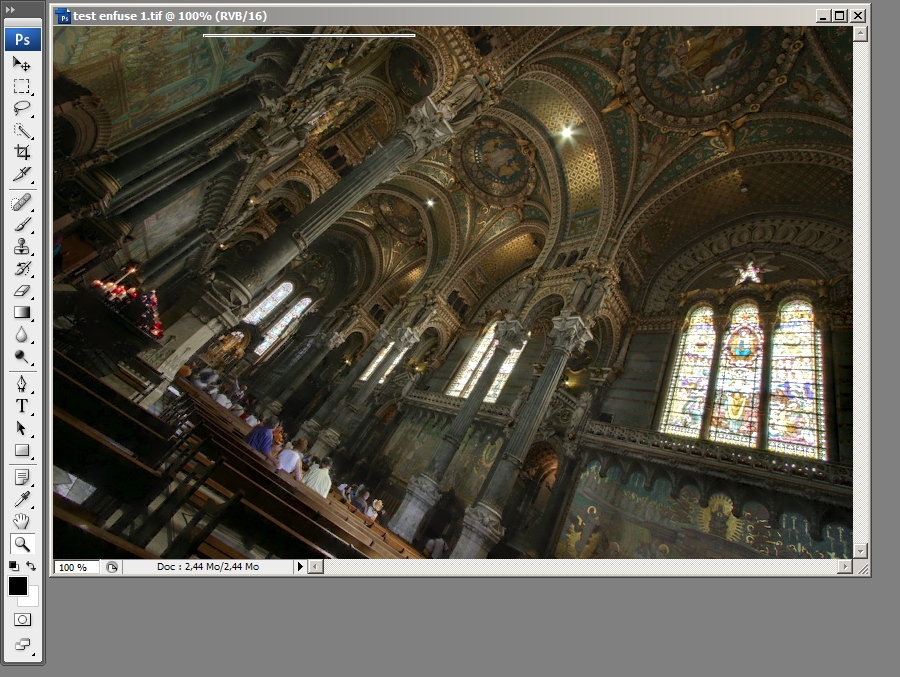Open the foreground color picker
The width and height of the screenshot is (900, 677).
pyautogui.click(x=18, y=586)
